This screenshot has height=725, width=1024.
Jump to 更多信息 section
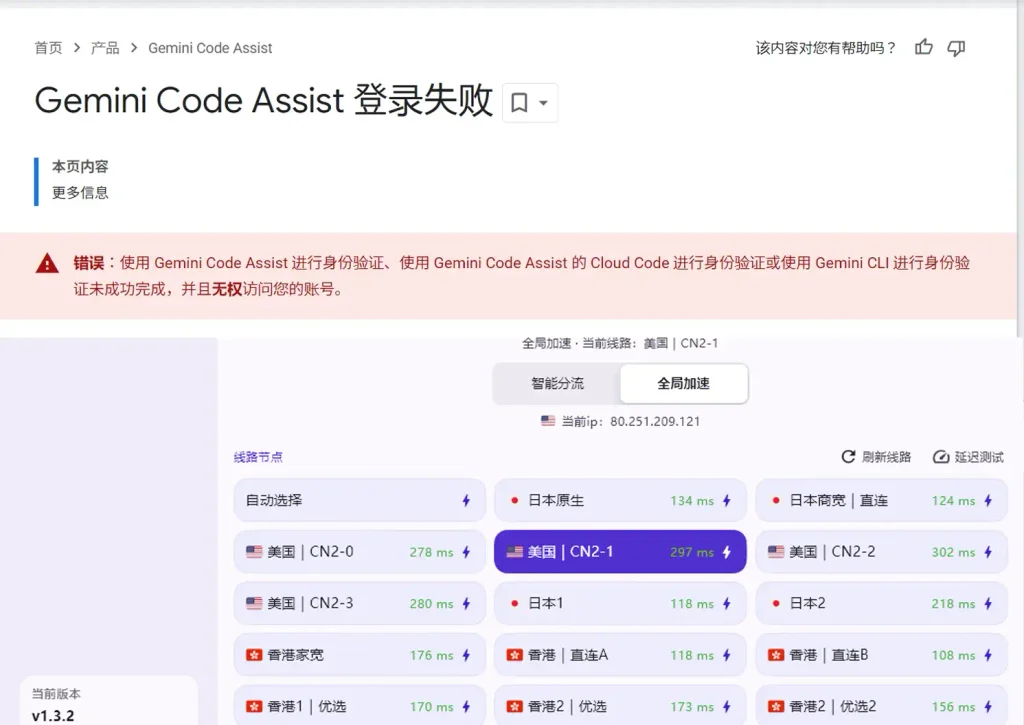(x=80, y=193)
